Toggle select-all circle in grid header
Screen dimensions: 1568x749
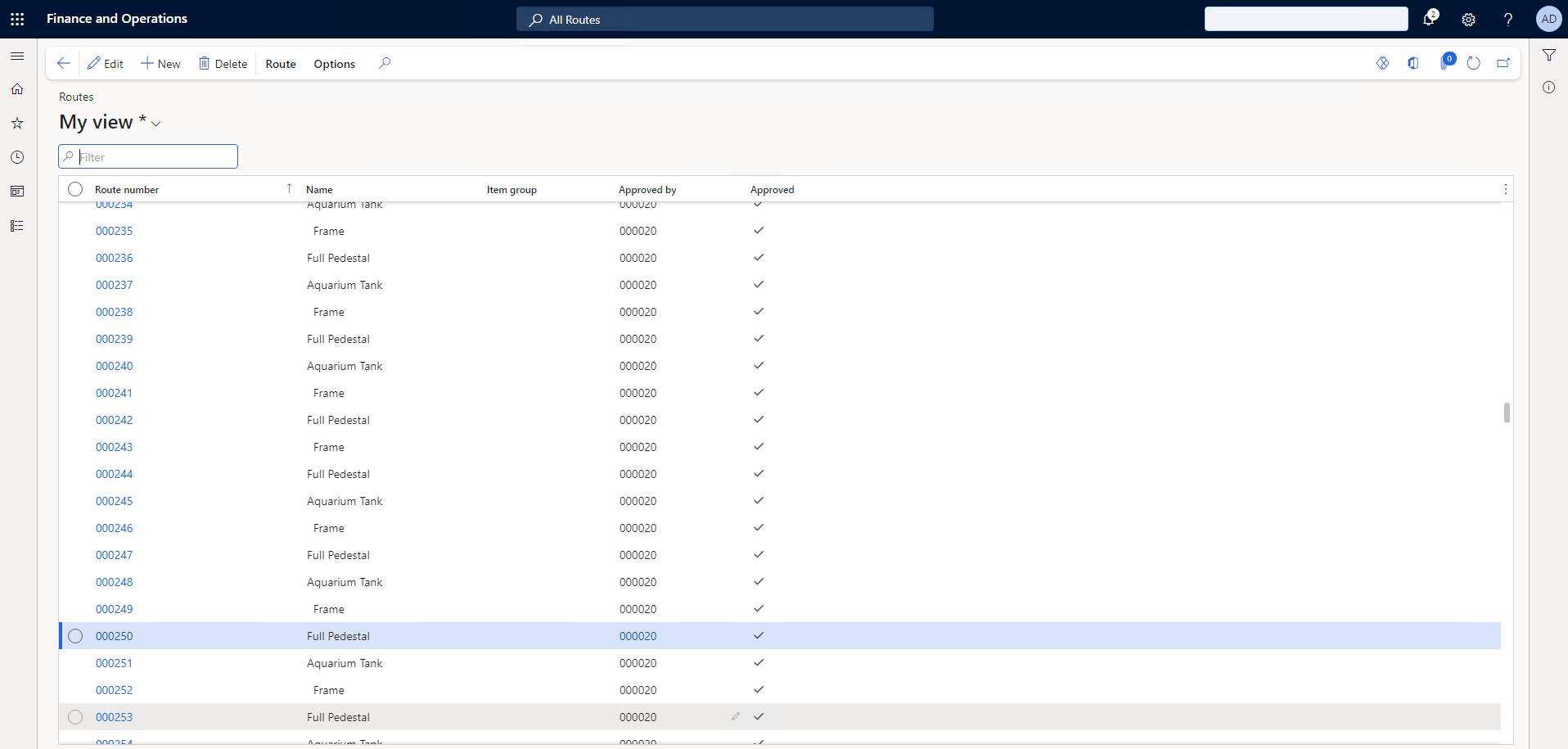[x=75, y=189]
